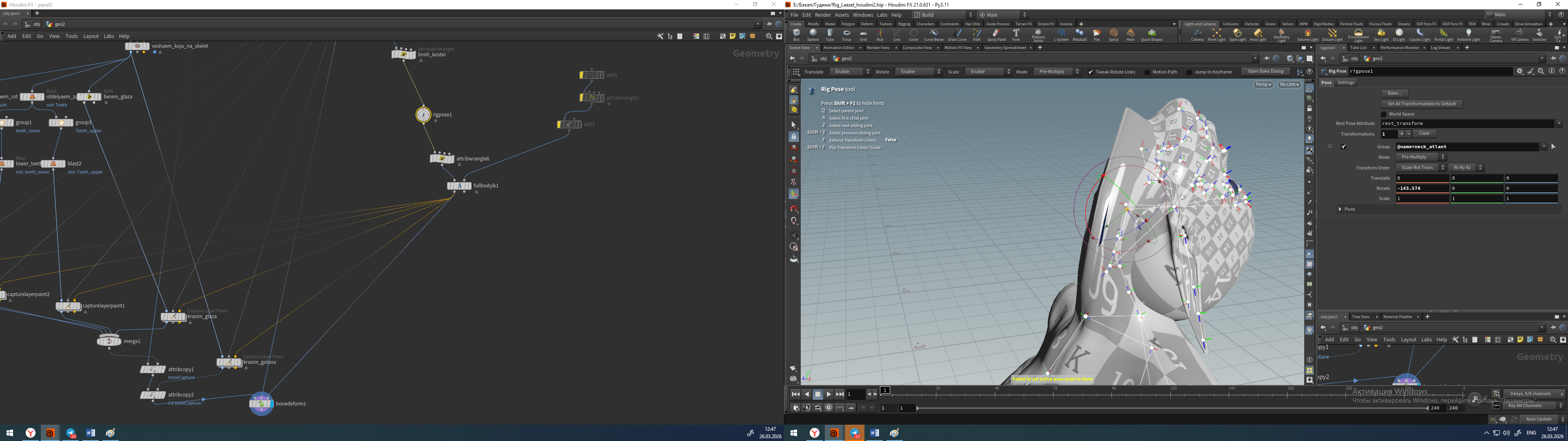
Task: Choose the Torus shelf tool
Action: (847, 36)
